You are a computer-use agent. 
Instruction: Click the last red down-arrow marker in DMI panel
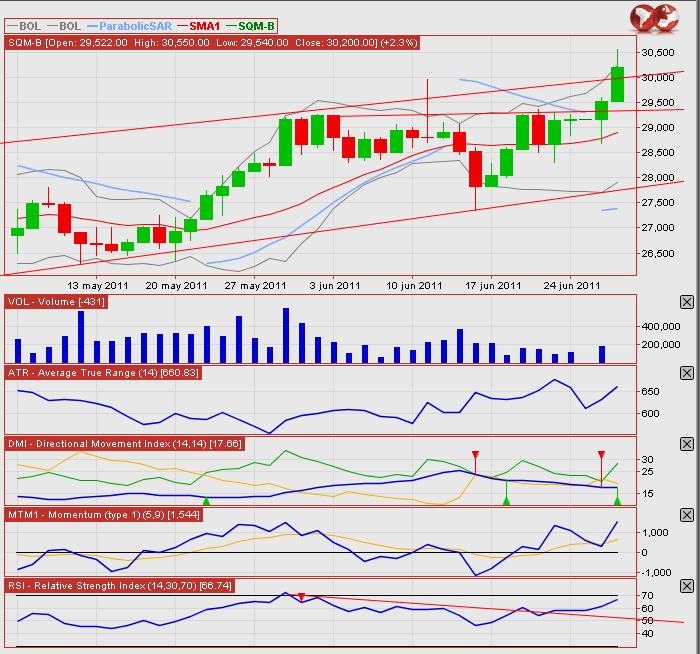click(601, 455)
